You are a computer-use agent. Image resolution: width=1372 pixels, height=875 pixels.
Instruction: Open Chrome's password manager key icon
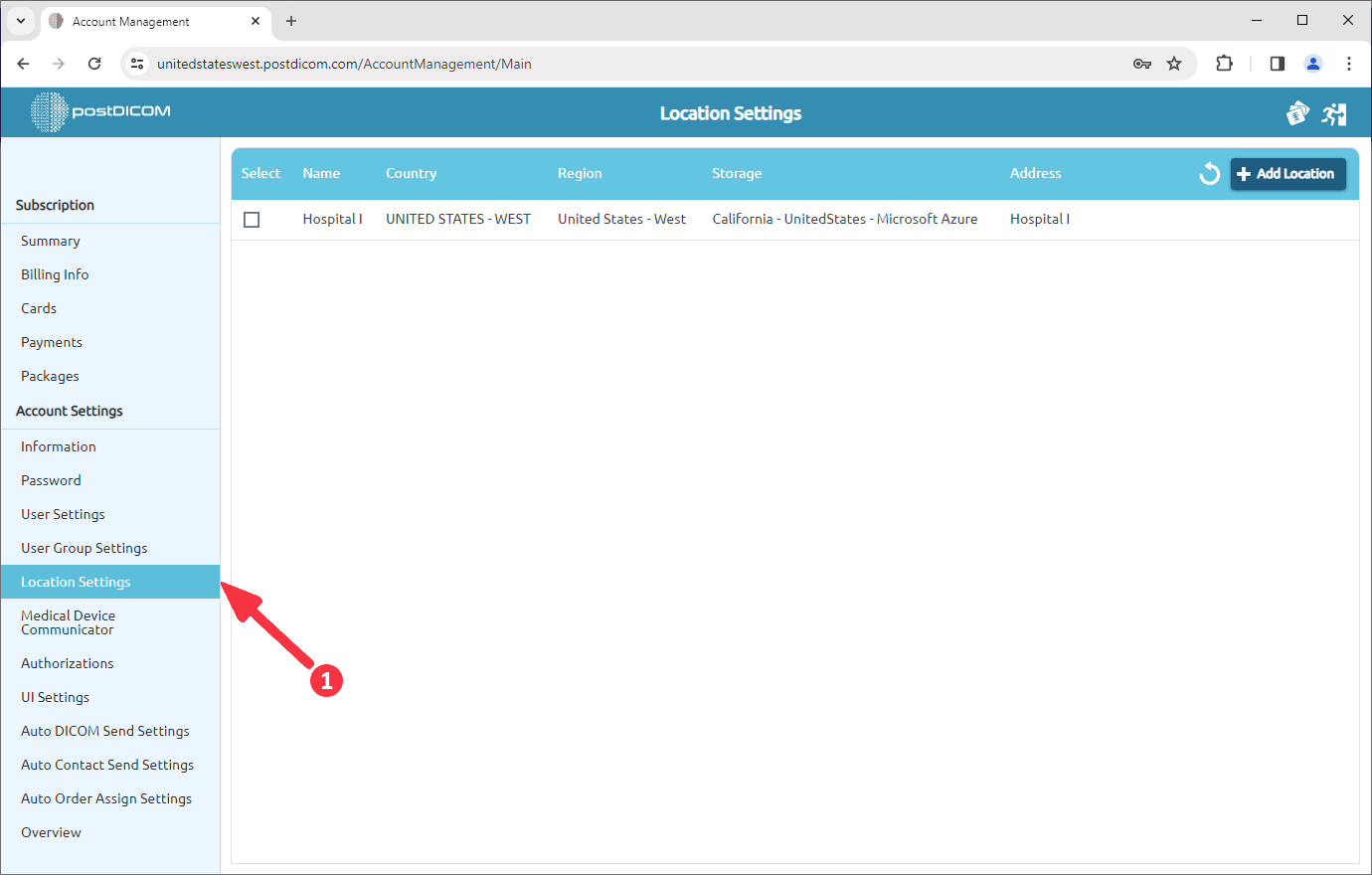pyautogui.click(x=1141, y=63)
